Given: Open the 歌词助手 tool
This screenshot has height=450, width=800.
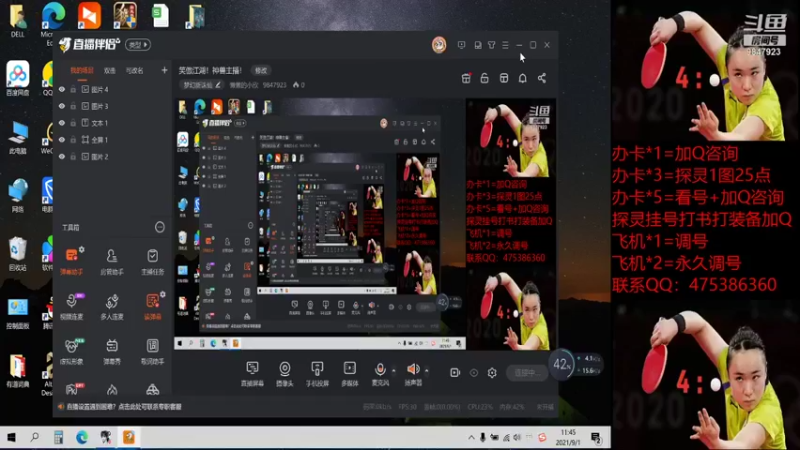Looking at the screenshot, I should click(153, 351).
